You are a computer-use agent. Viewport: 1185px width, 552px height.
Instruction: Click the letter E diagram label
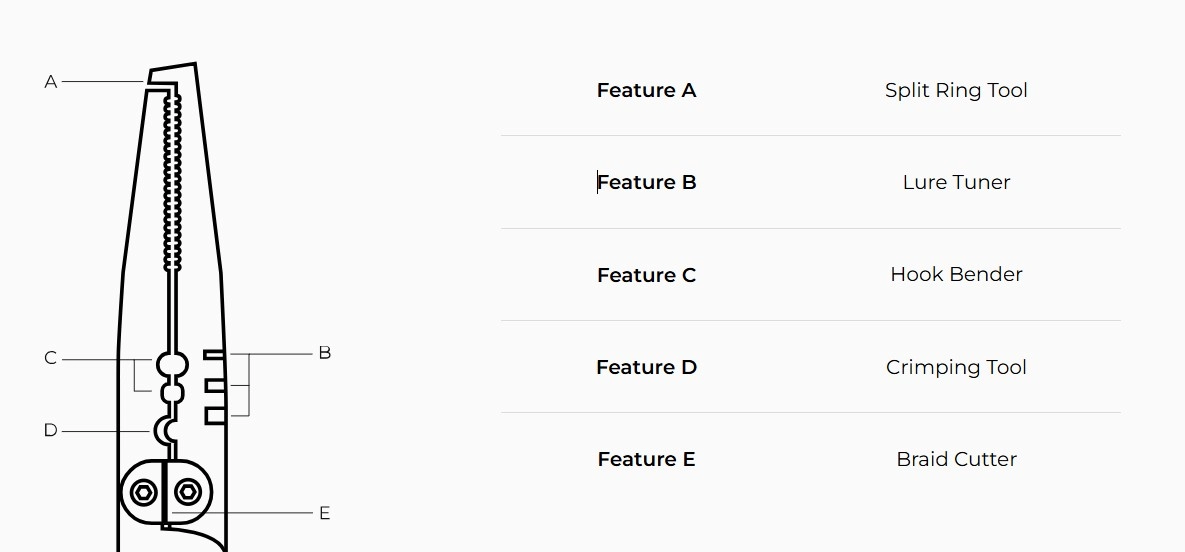tap(324, 513)
